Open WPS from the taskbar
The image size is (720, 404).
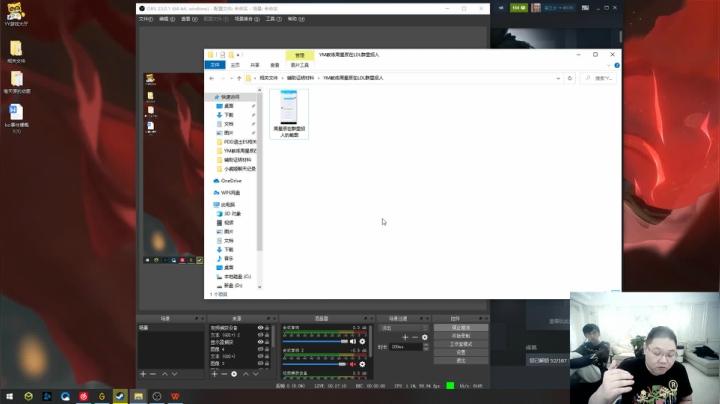(175, 396)
